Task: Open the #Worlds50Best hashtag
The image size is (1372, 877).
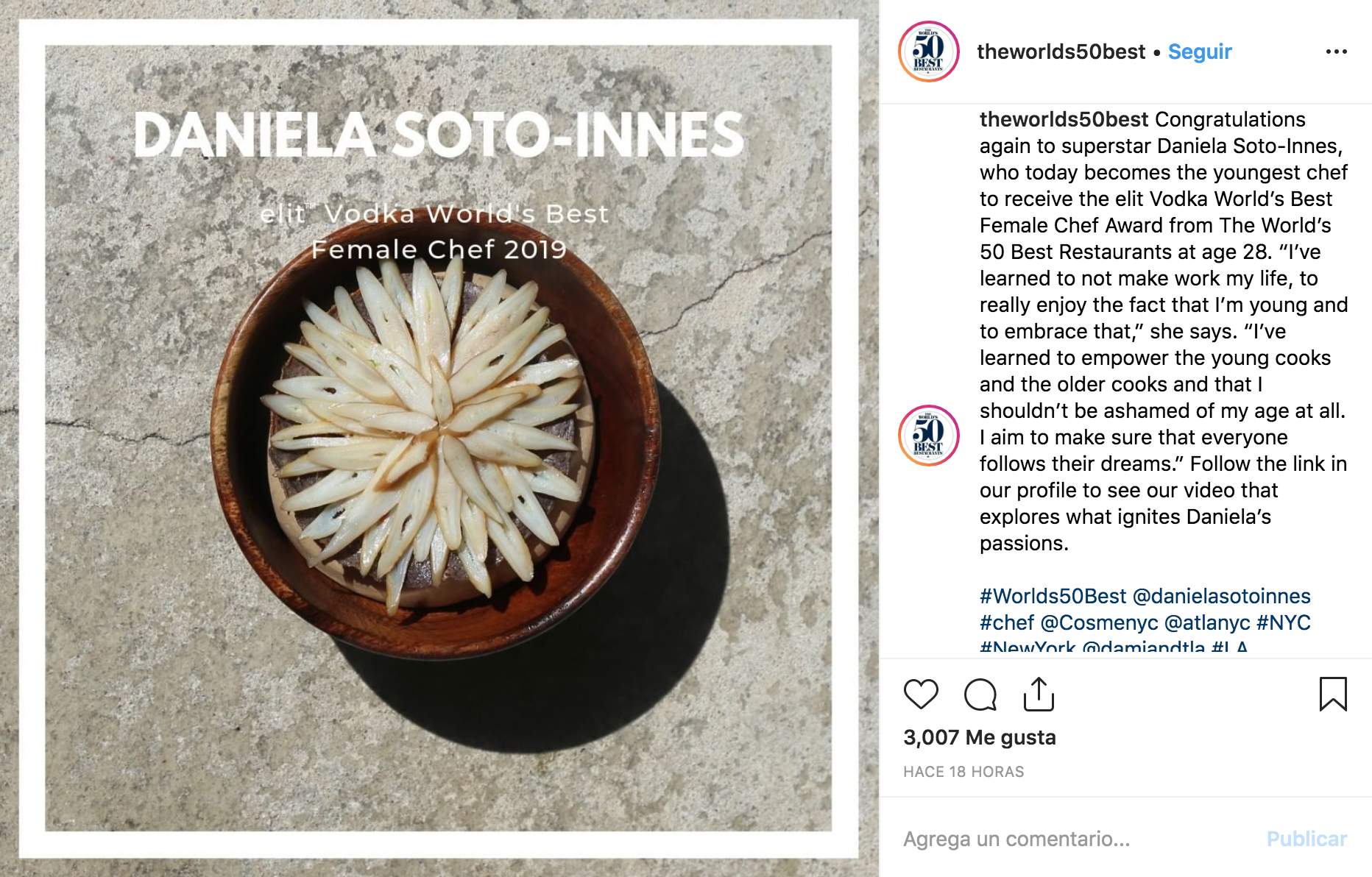Action: [1053, 596]
